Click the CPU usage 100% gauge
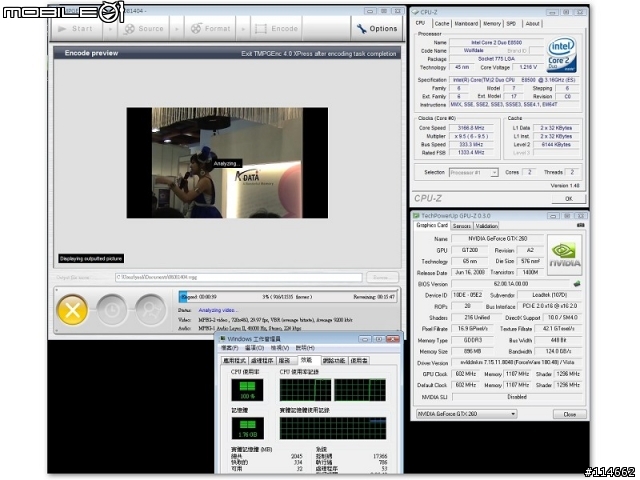 [247, 390]
